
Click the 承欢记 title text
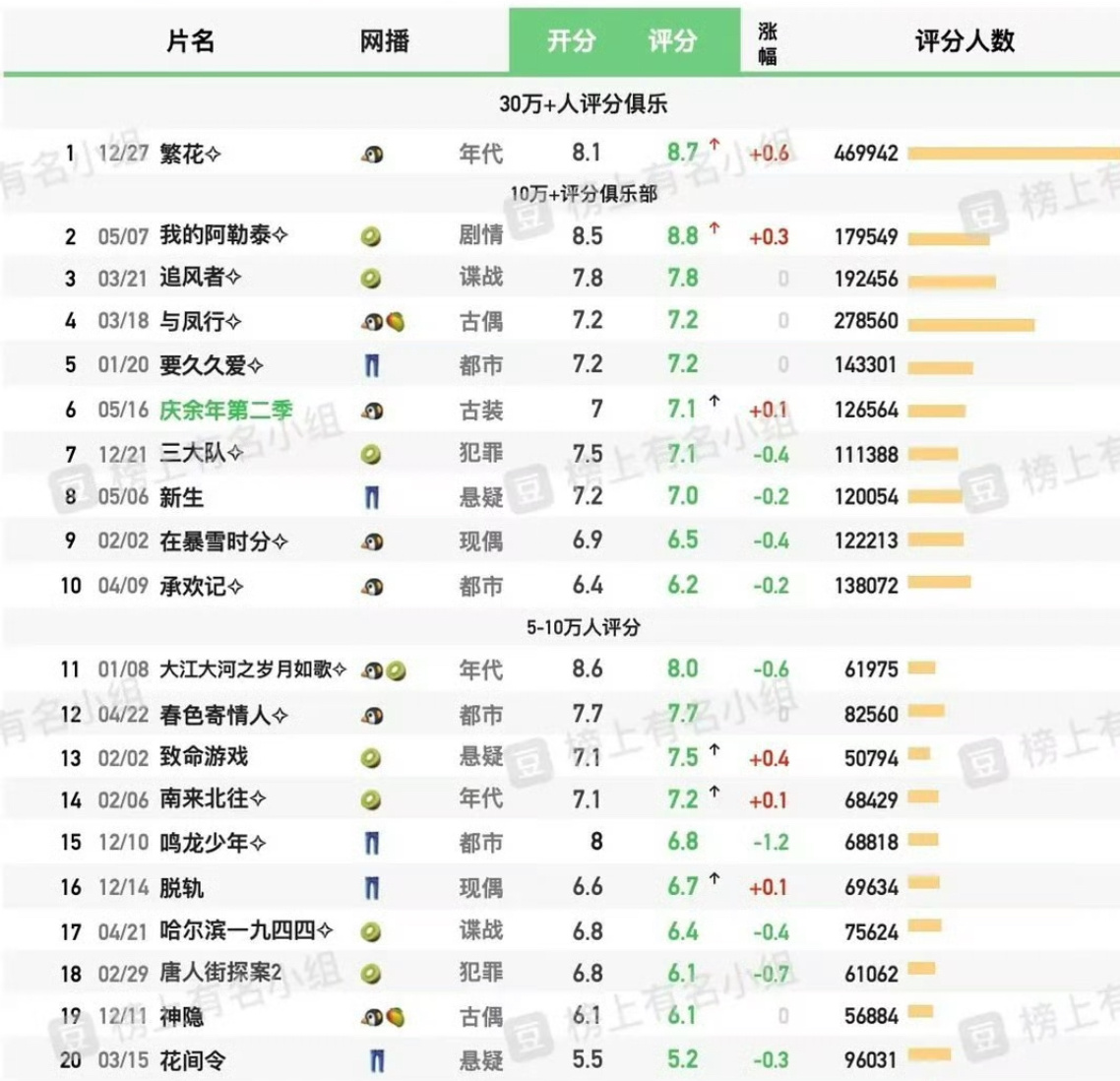tap(201, 586)
